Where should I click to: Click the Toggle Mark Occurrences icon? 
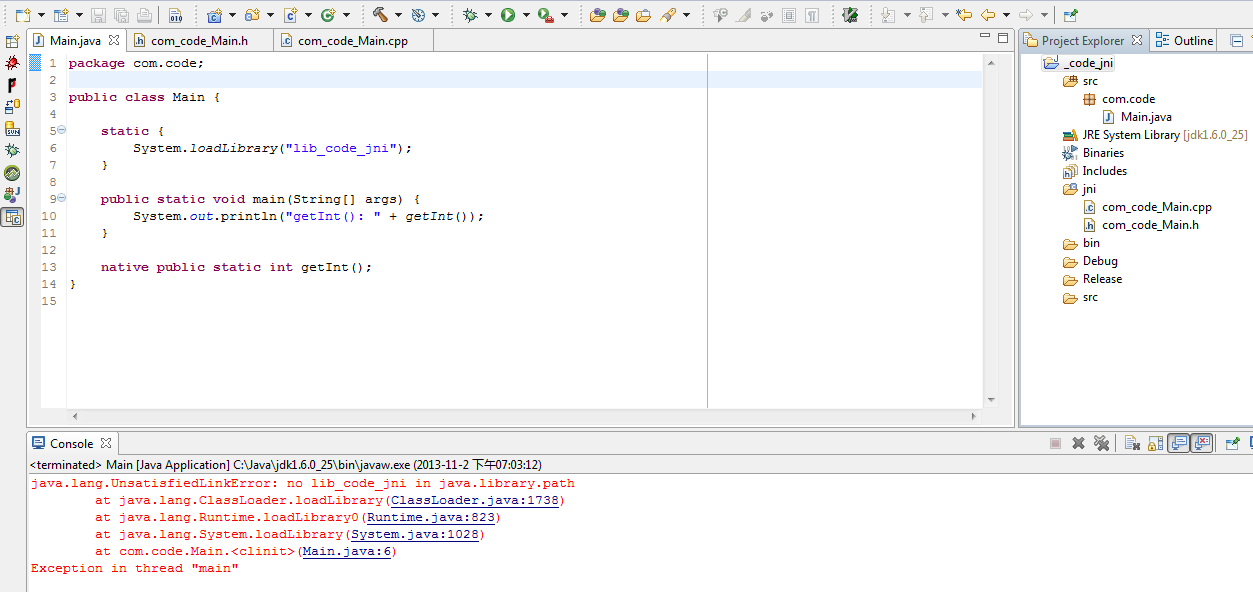743,15
